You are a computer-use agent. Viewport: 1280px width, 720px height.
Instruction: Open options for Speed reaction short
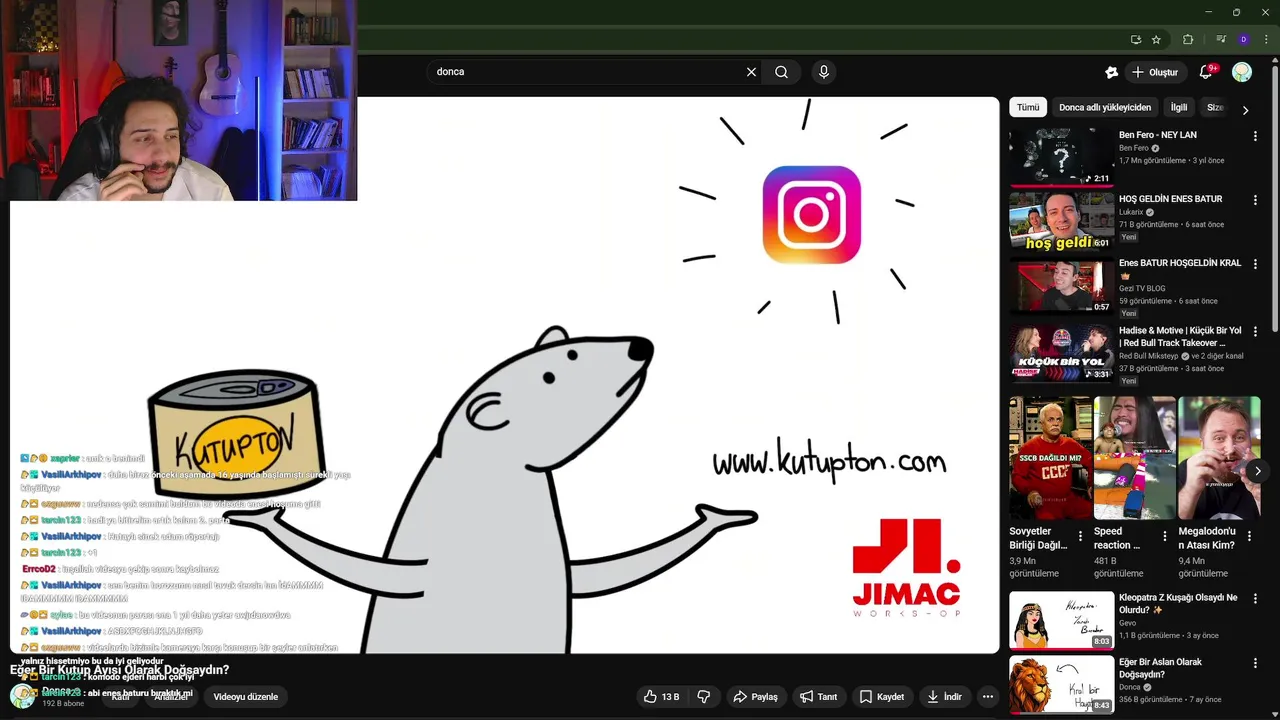pyautogui.click(x=1165, y=537)
